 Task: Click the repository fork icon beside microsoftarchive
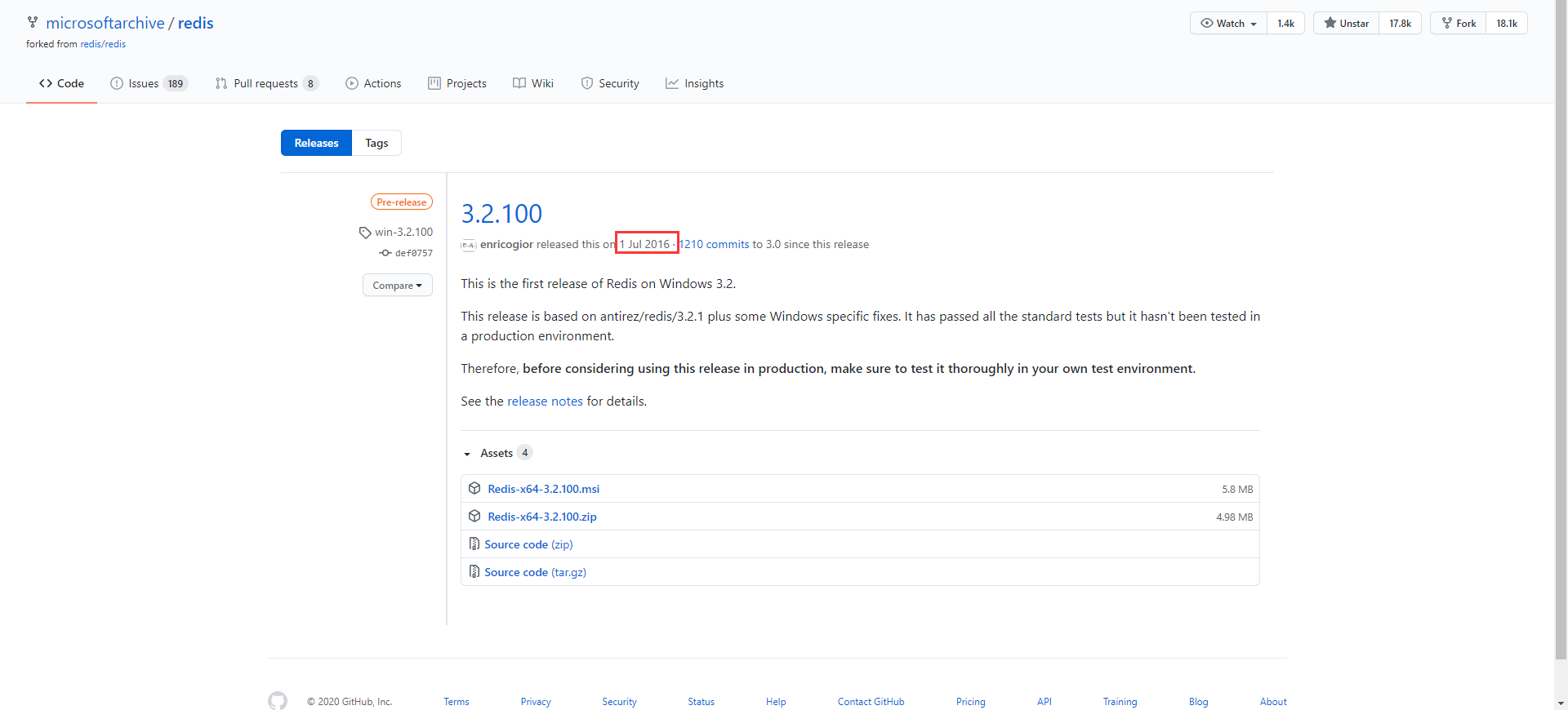click(x=33, y=22)
